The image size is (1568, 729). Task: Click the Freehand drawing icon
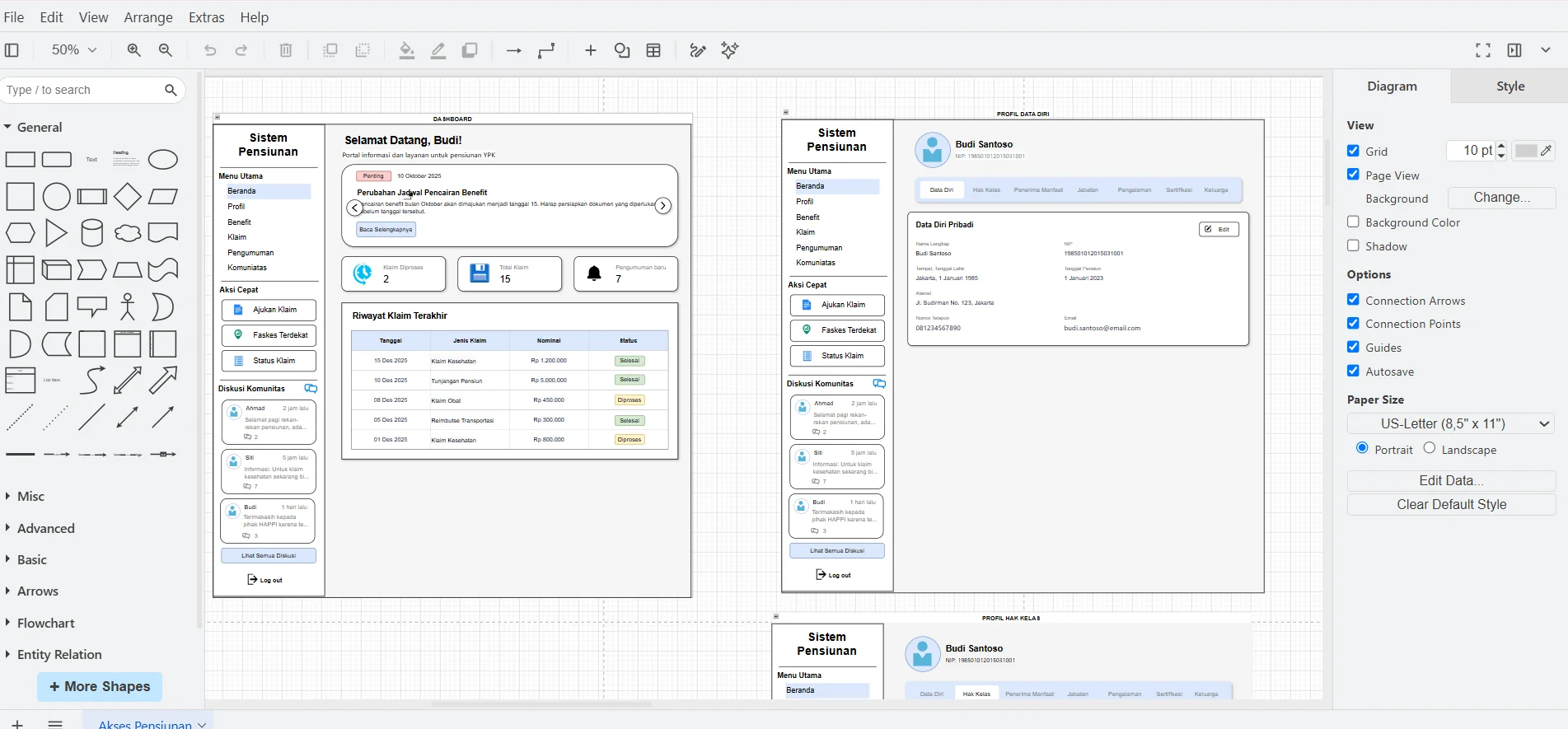[x=698, y=50]
